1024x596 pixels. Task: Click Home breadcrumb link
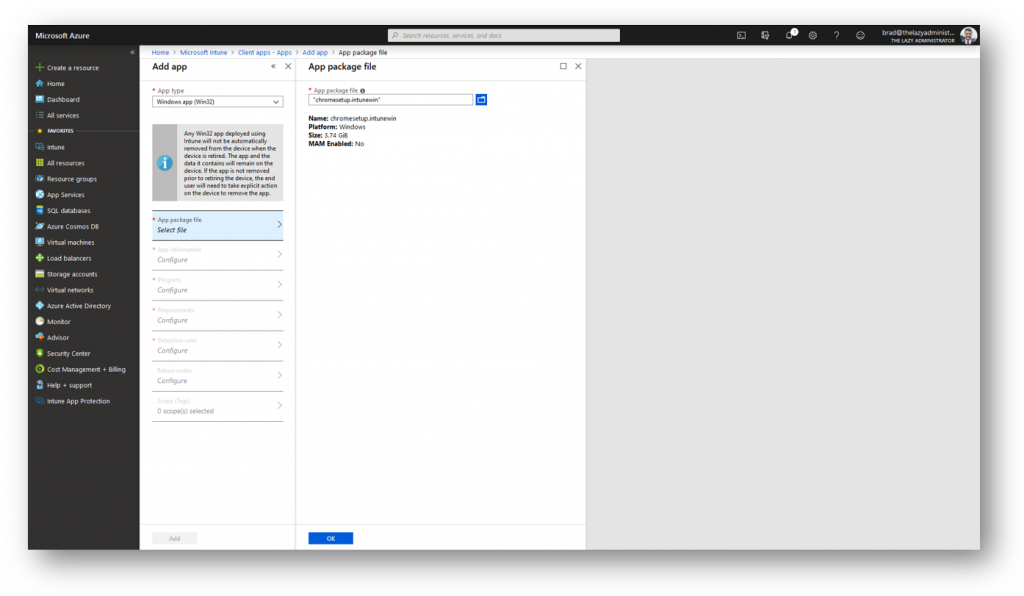(160, 52)
